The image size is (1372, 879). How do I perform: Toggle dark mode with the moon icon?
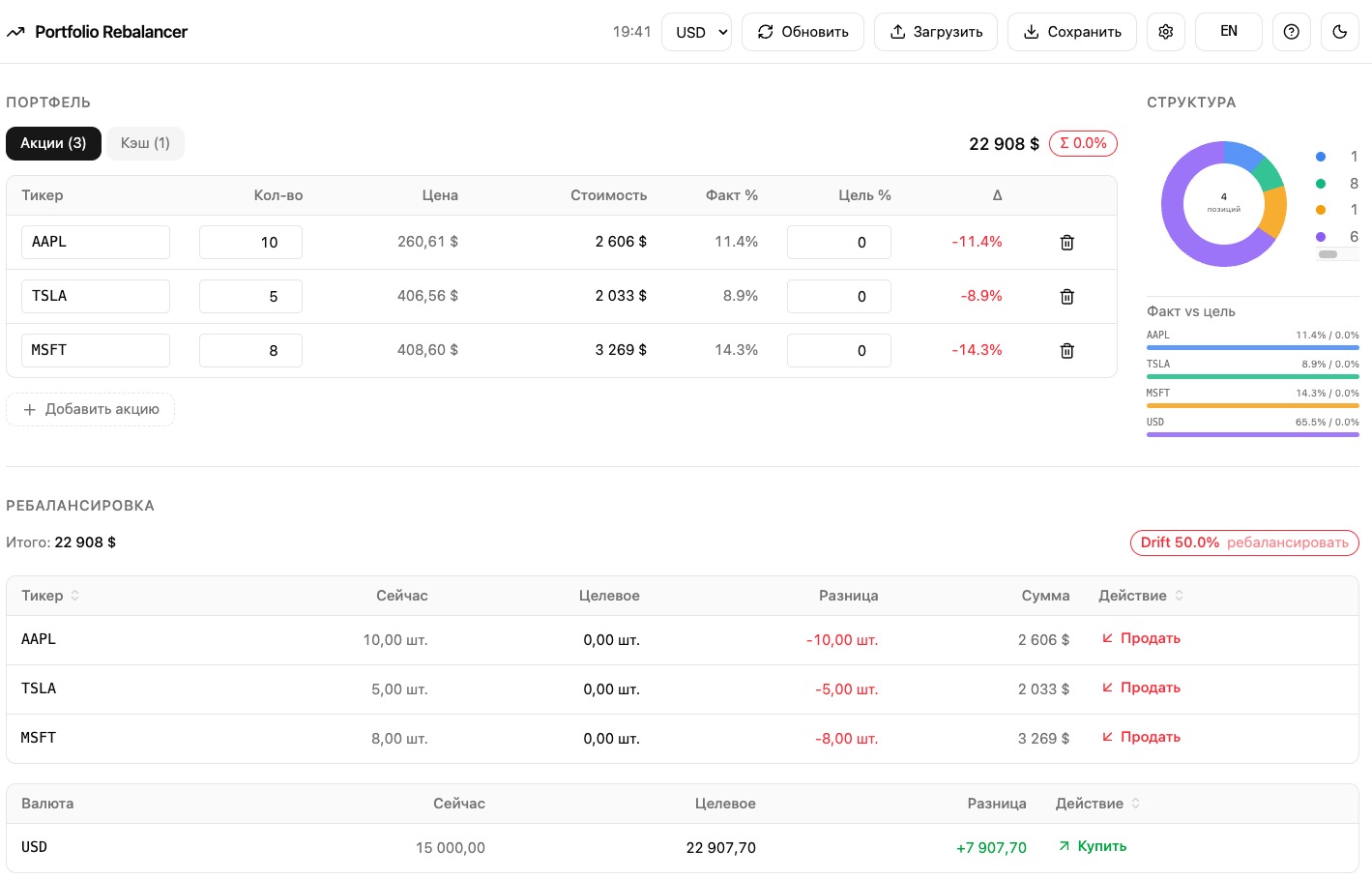tap(1339, 31)
